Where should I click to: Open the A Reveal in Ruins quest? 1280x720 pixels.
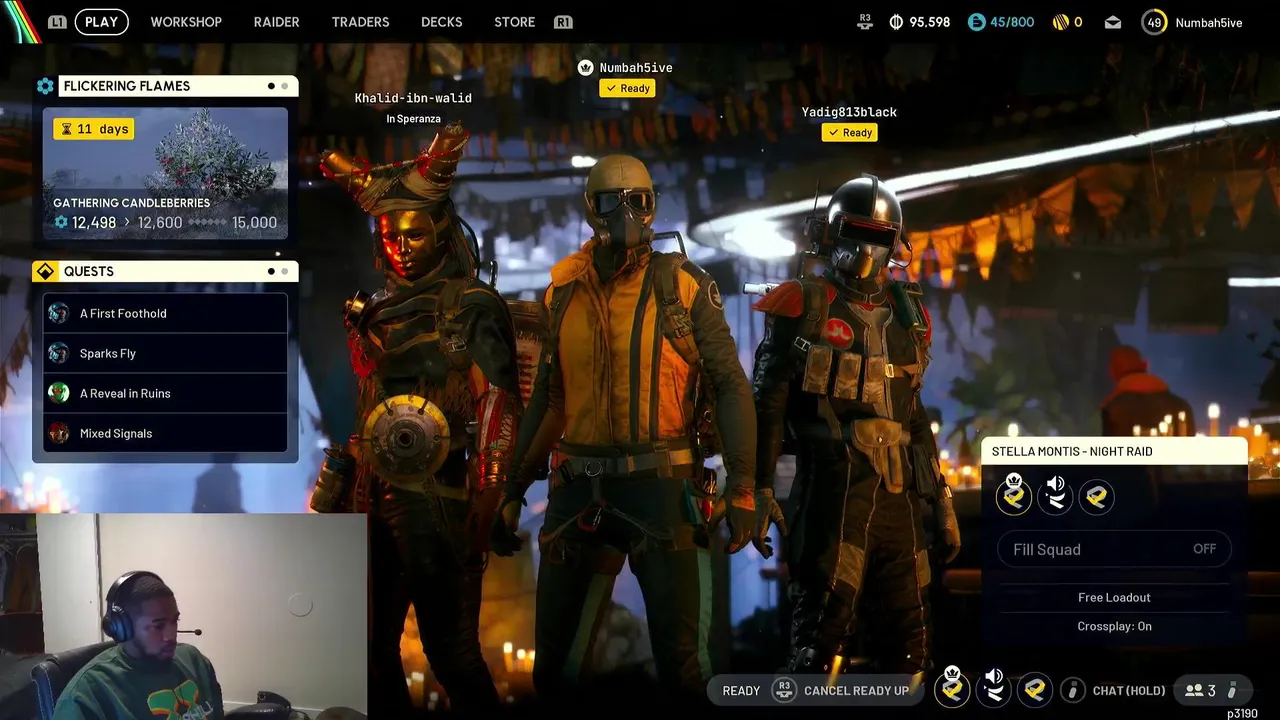pos(165,393)
